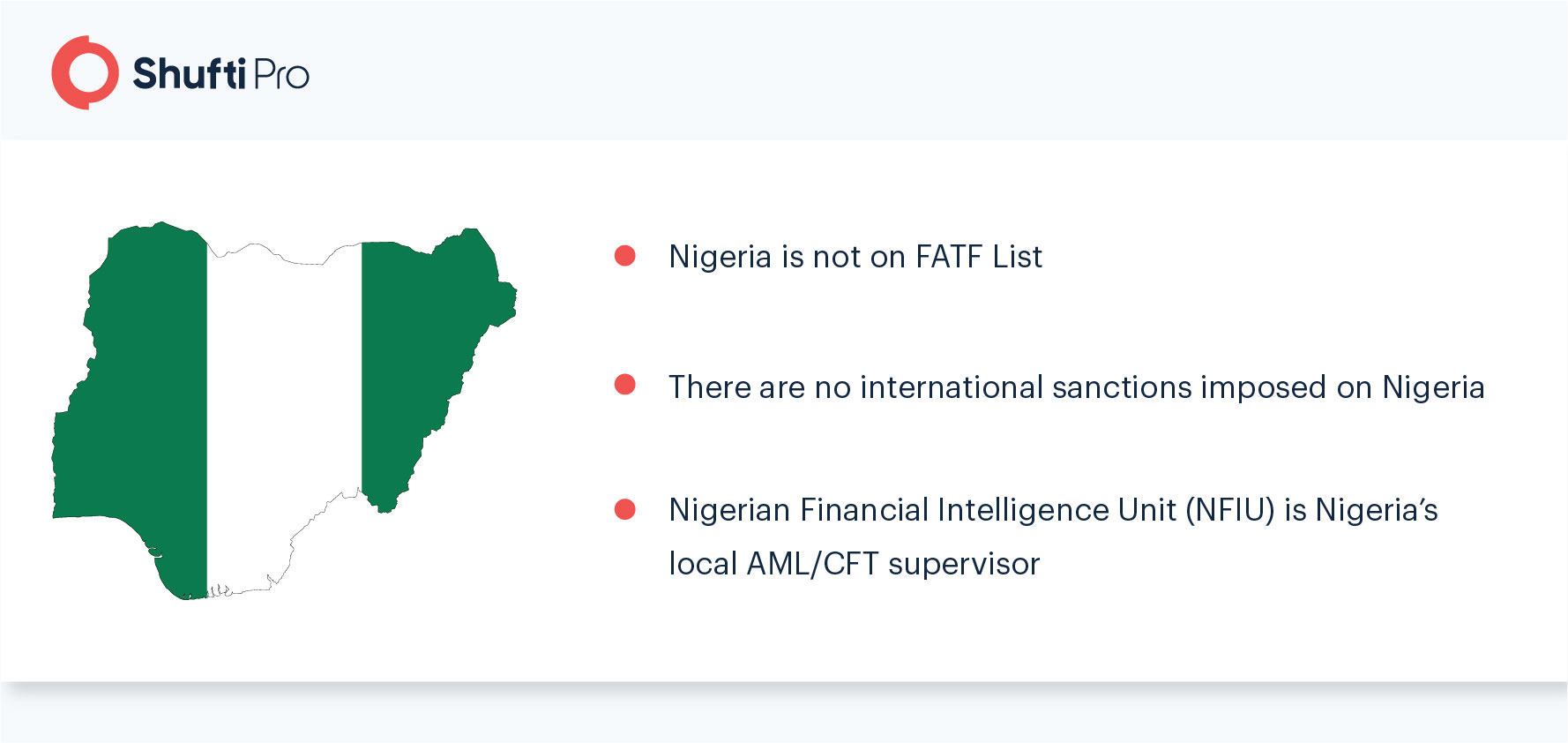Click the word 'Pro' in the logo
Viewport: 1568px width, 743px height.
[x=281, y=75]
